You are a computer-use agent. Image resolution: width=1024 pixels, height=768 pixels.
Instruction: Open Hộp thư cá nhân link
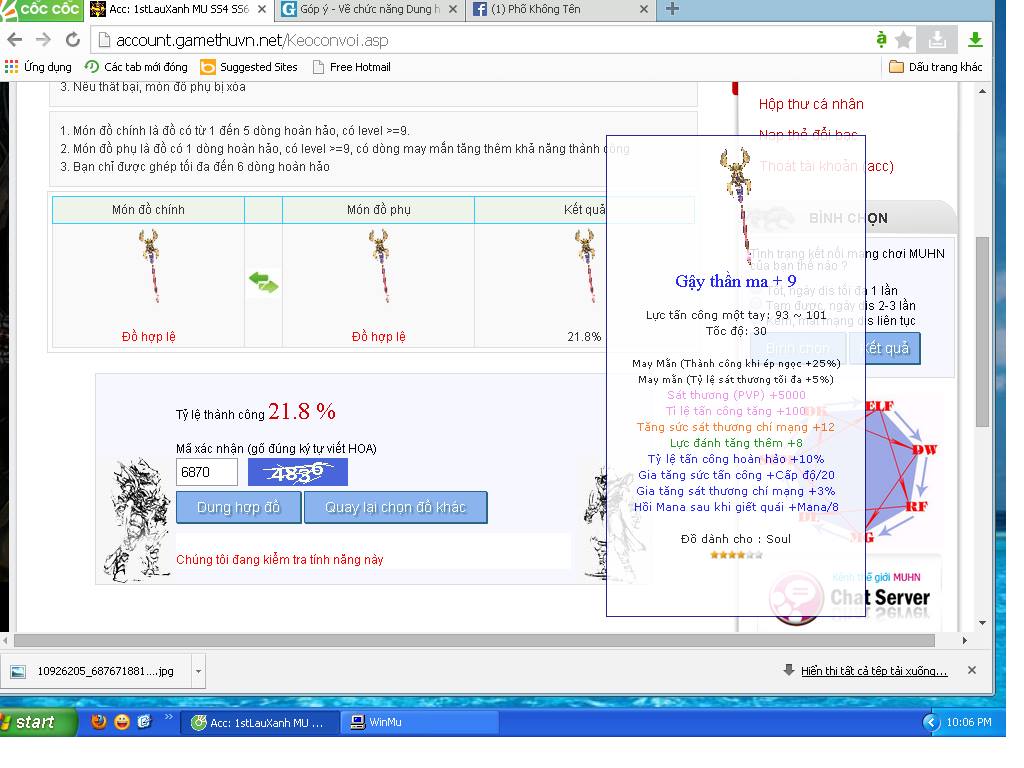tap(810, 104)
